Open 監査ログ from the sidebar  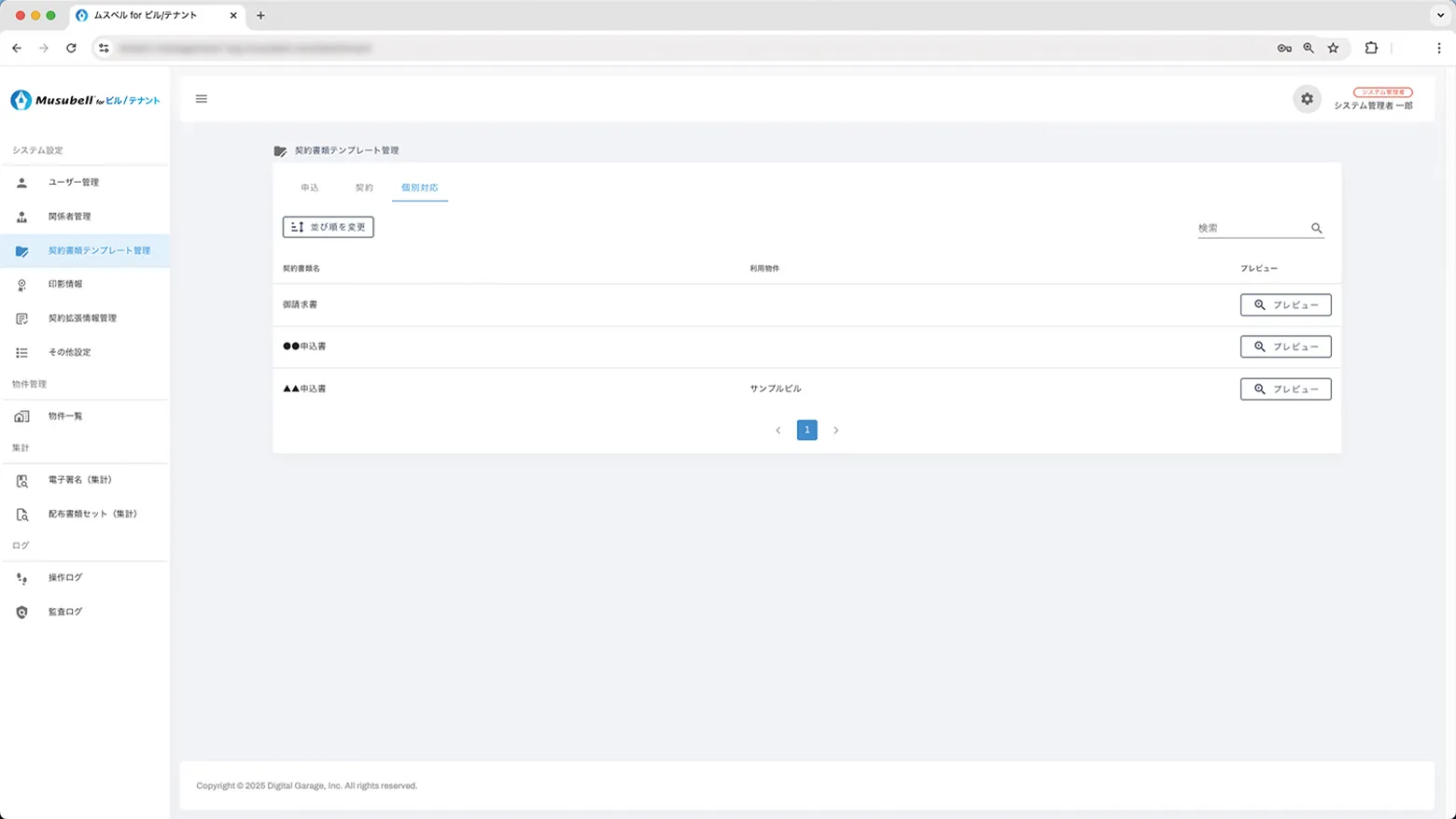point(65,612)
